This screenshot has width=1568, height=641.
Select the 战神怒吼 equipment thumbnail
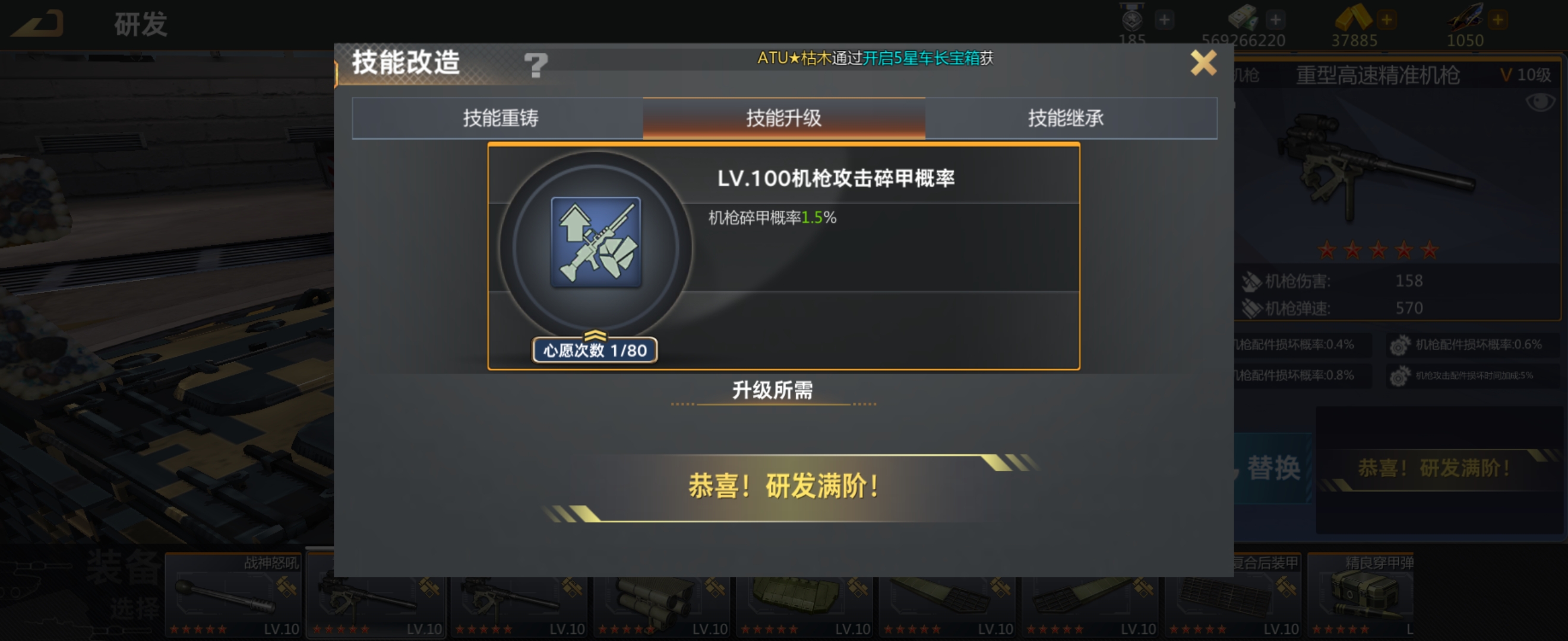pos(234,595)
